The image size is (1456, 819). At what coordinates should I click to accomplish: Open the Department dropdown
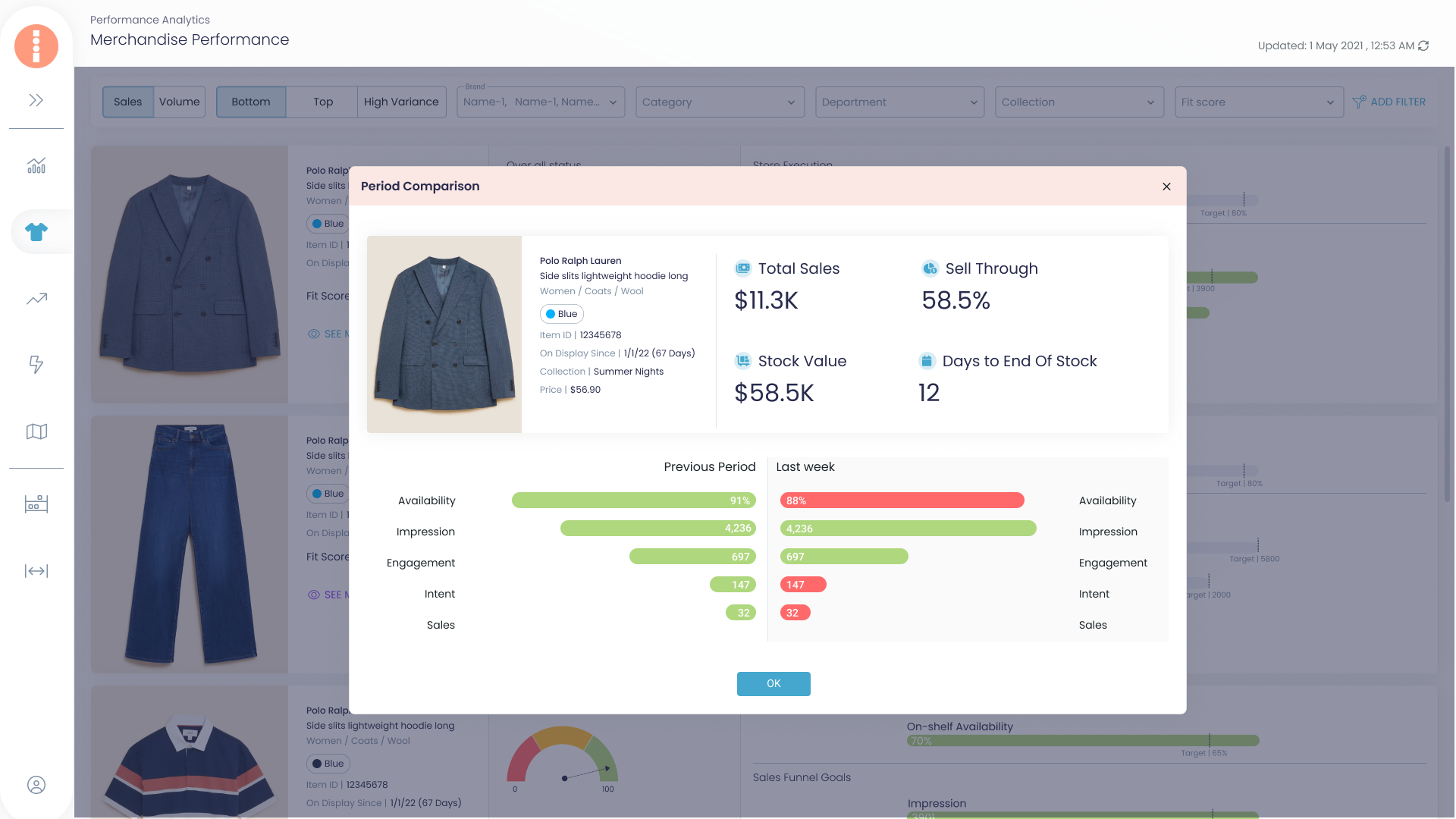(899, 102)
